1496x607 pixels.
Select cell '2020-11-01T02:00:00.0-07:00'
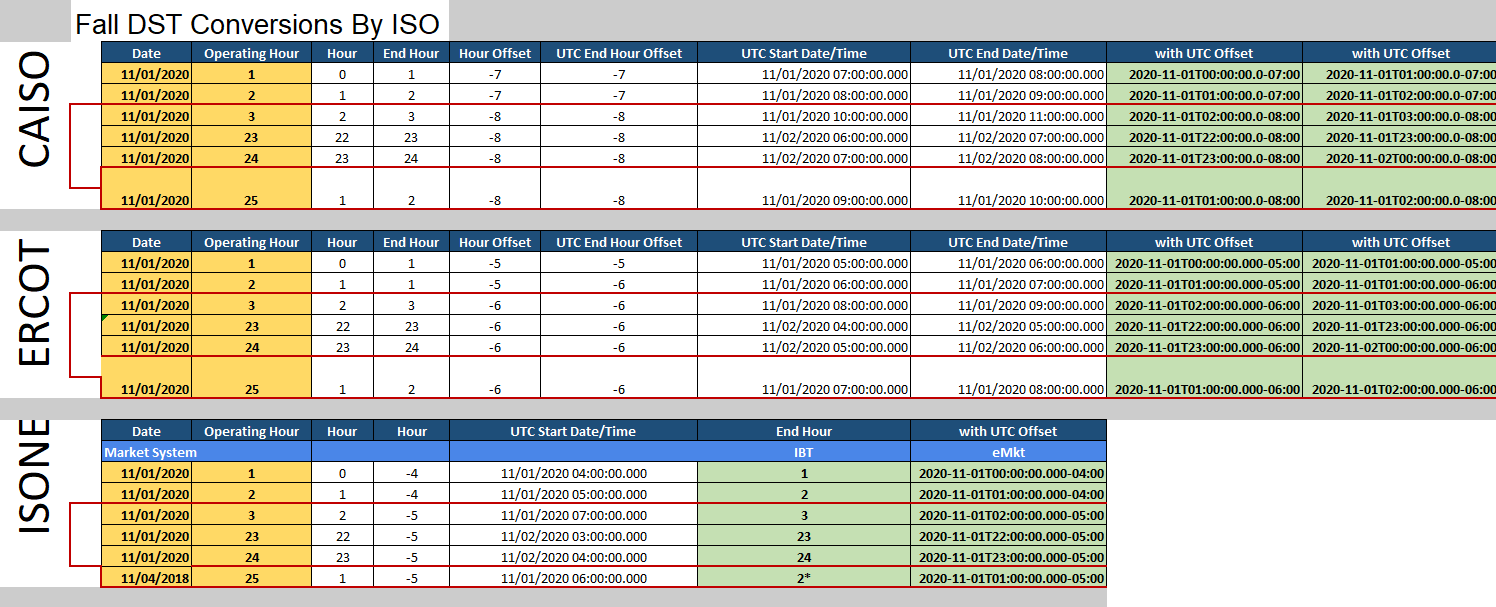[1399, 95]
